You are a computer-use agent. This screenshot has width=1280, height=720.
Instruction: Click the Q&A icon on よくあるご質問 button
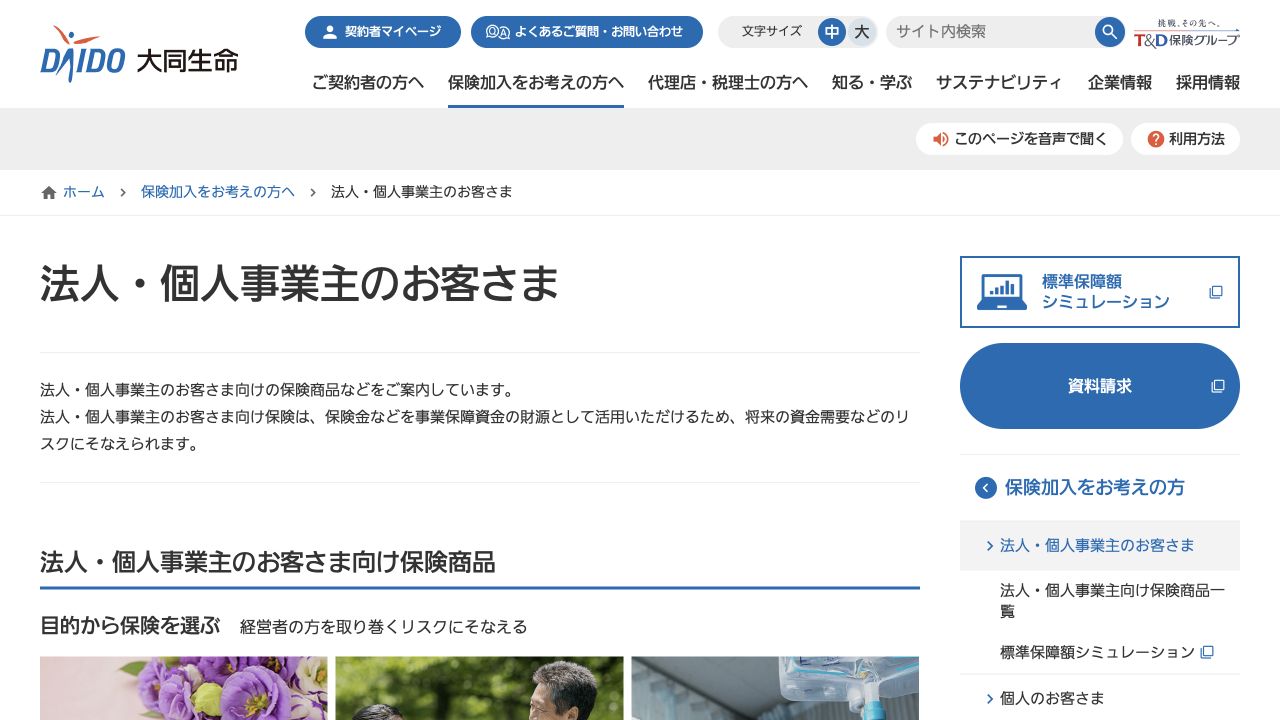[x=497, y=32]
